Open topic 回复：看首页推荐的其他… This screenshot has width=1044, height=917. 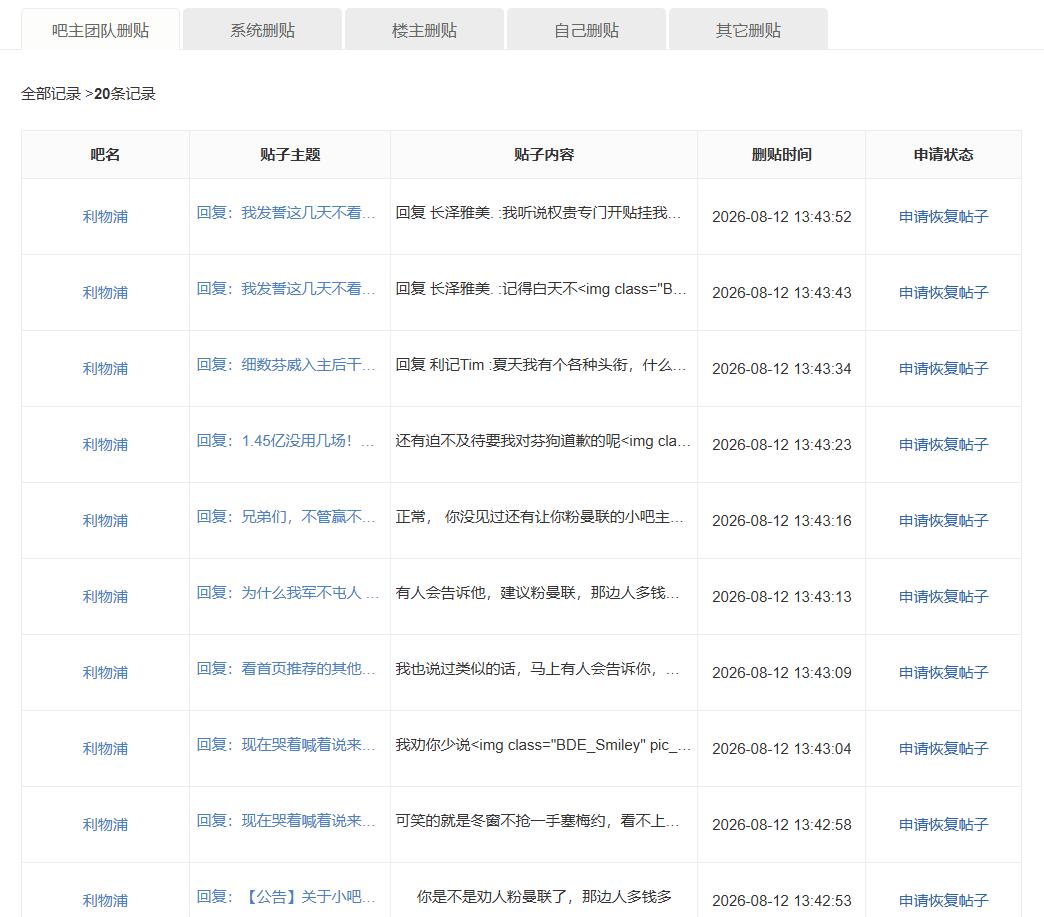[286, 668]
